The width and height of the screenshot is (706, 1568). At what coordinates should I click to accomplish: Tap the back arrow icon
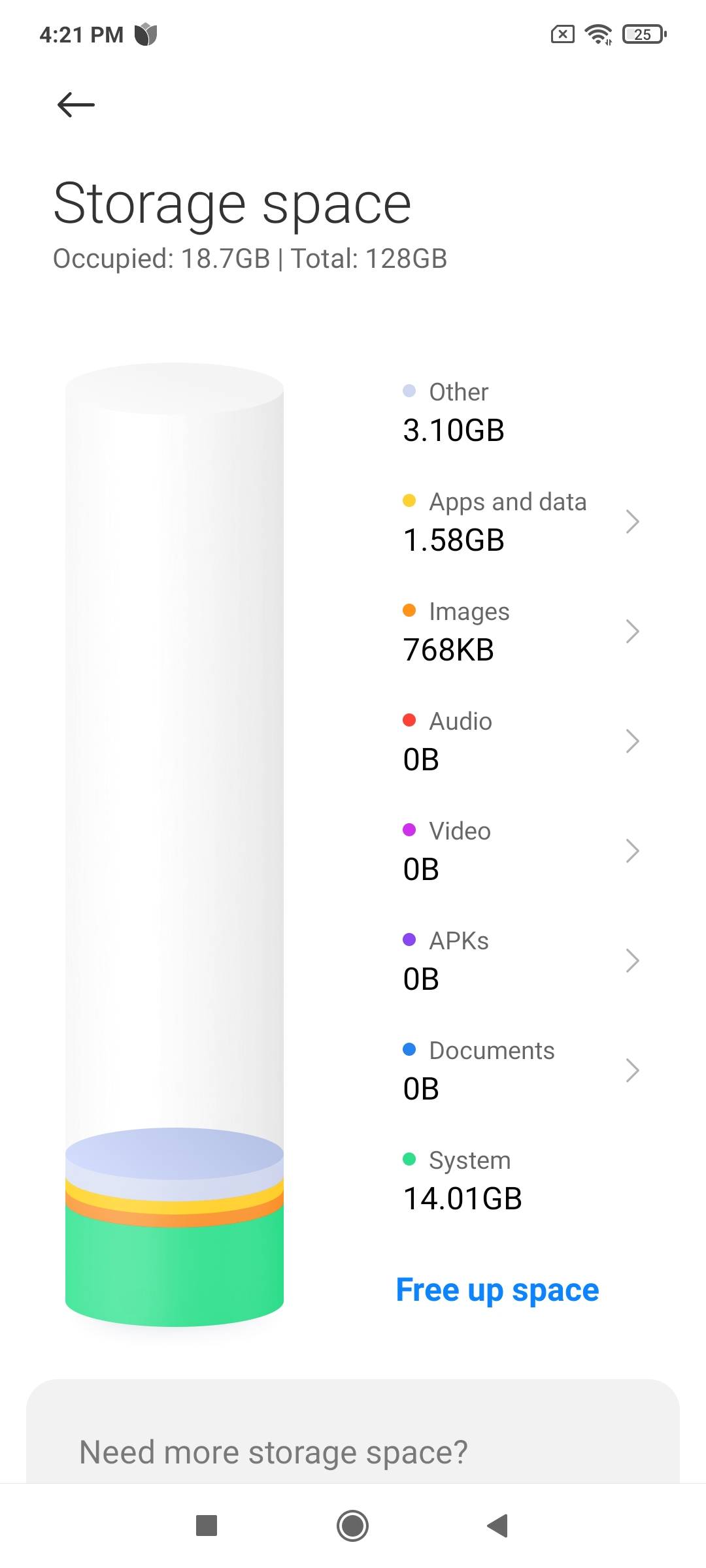coord(76,105)
